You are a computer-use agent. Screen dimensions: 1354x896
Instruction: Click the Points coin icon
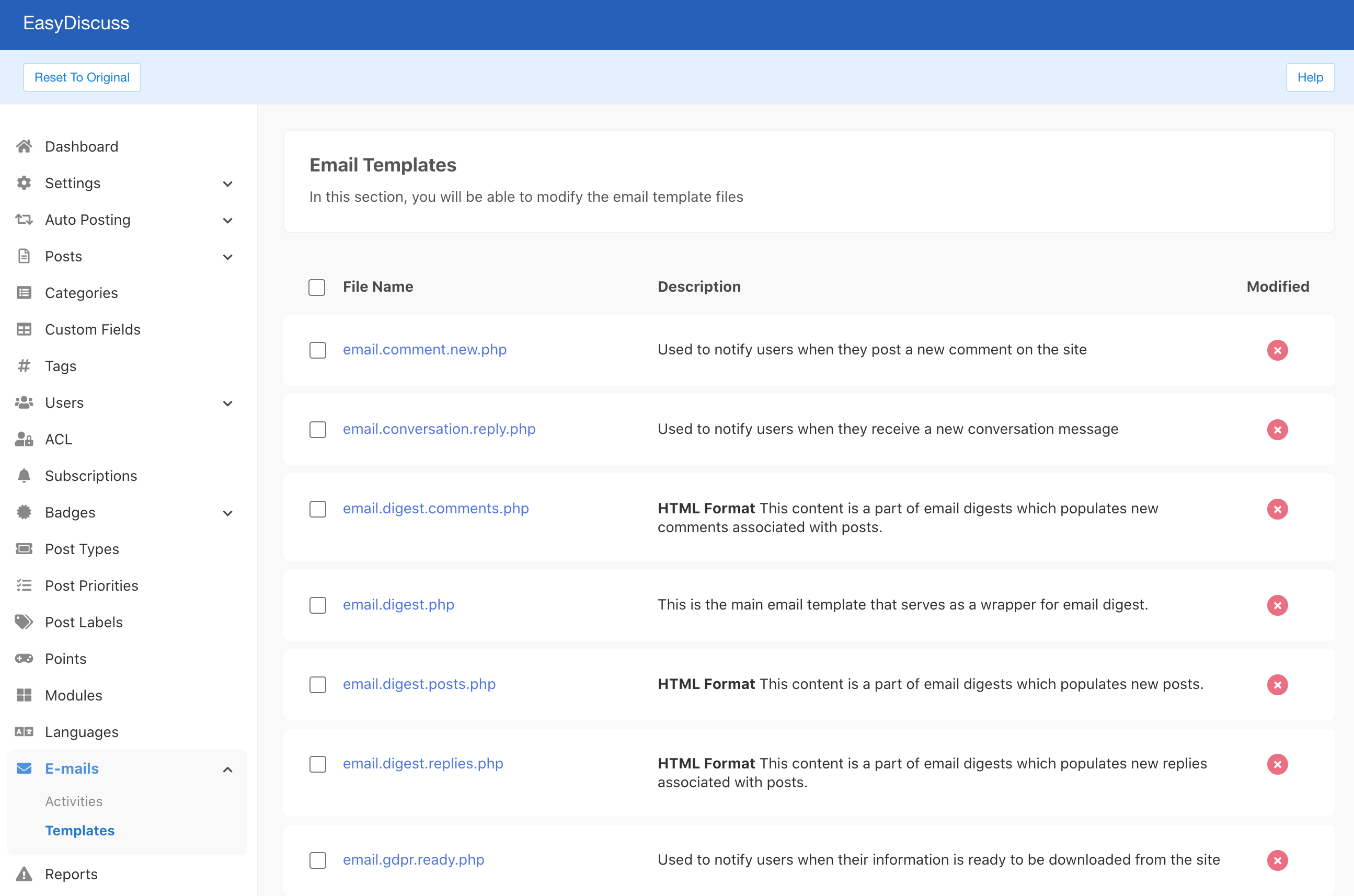24,658
